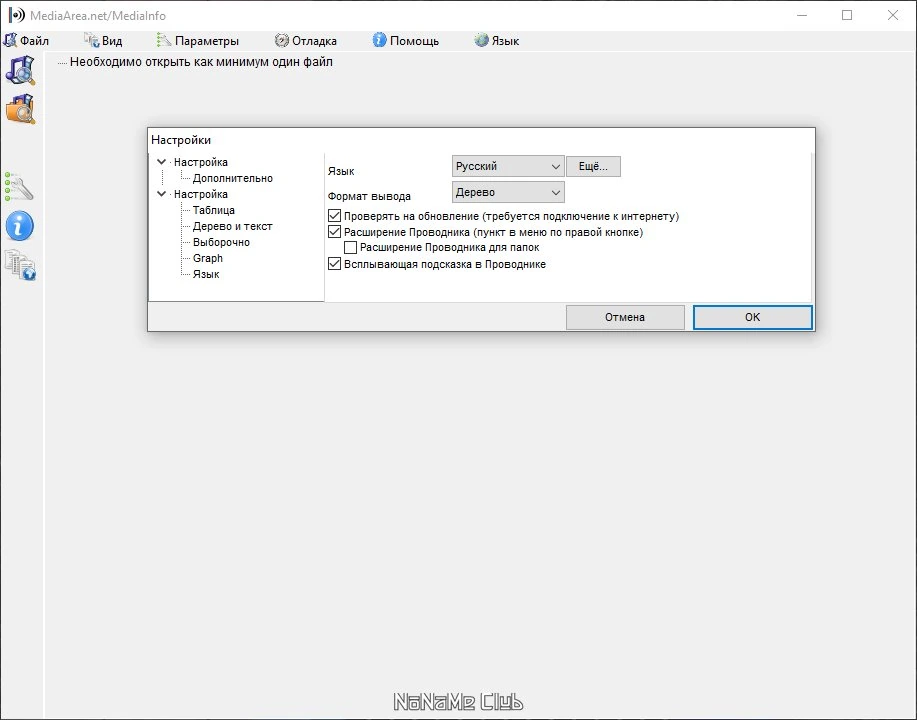Open the Отладка menu
The image size is (917, 720).
point(306,40)
